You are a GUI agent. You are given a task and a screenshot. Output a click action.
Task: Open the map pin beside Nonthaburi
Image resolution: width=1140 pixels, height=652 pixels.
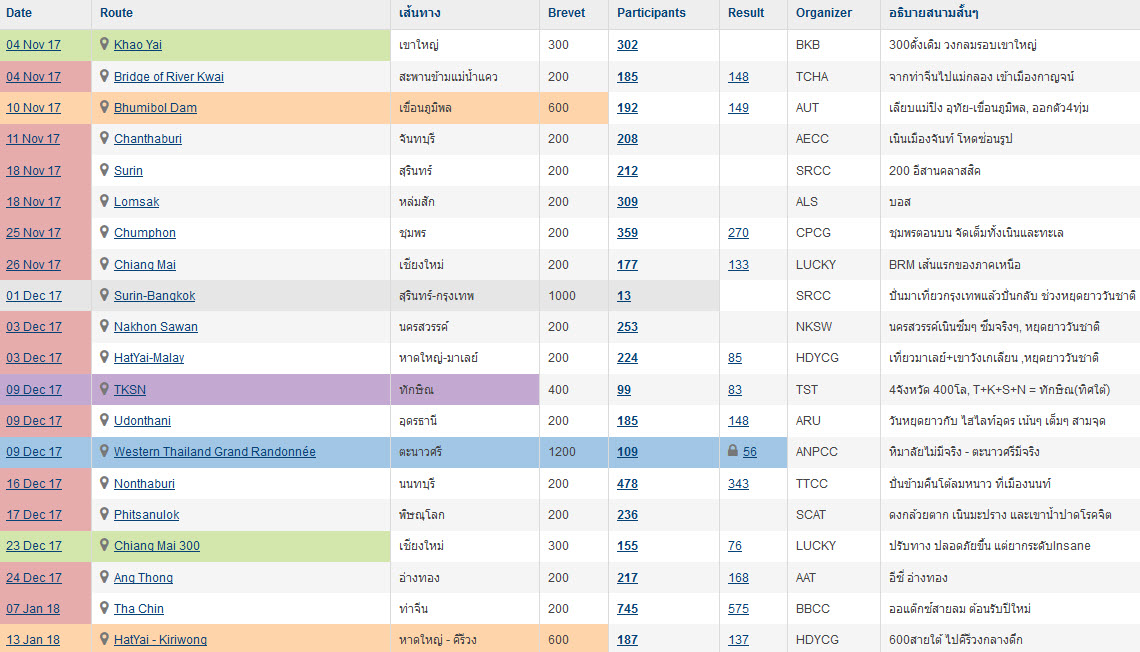[104, 483]
